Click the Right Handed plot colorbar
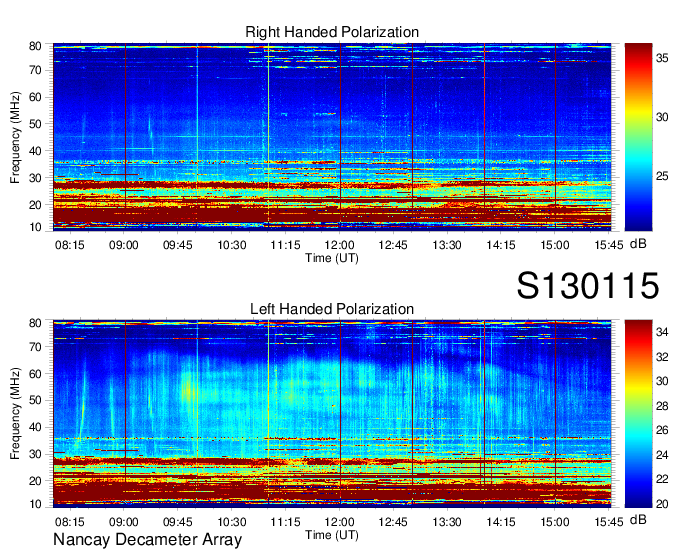Viewport: 680px width, 552px height. pyautogui.click(x=638, y=137)
